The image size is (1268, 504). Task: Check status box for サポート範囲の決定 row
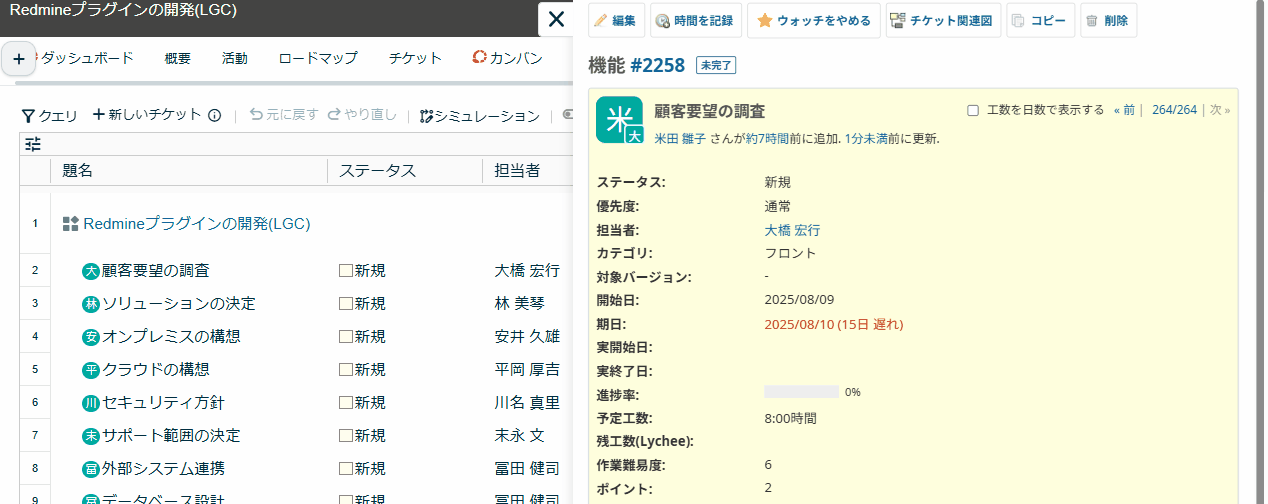coord(346,436)
